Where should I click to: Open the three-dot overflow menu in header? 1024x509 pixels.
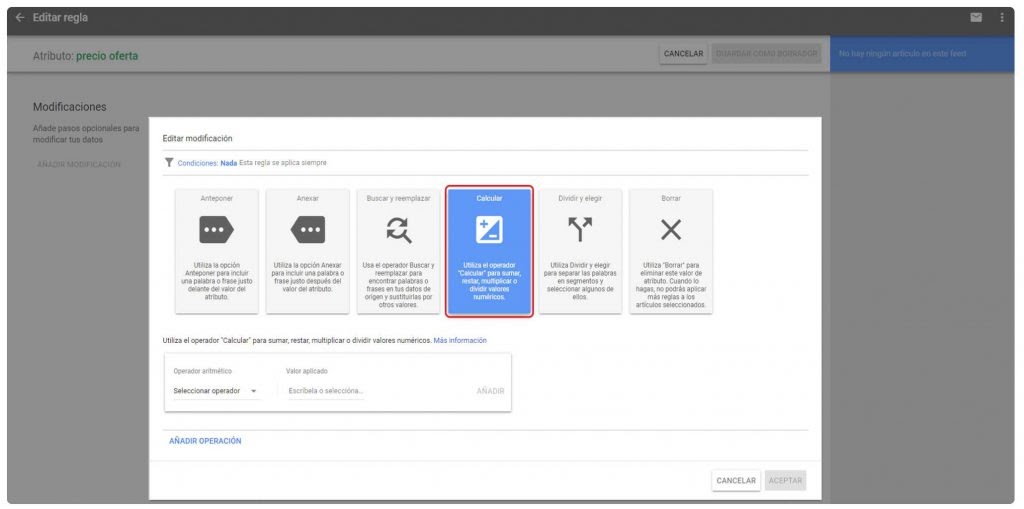(1002, 18)
